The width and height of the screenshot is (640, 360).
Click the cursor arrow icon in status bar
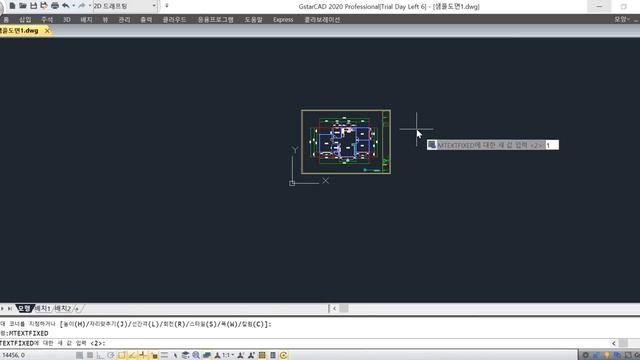(x=175, y=355)
